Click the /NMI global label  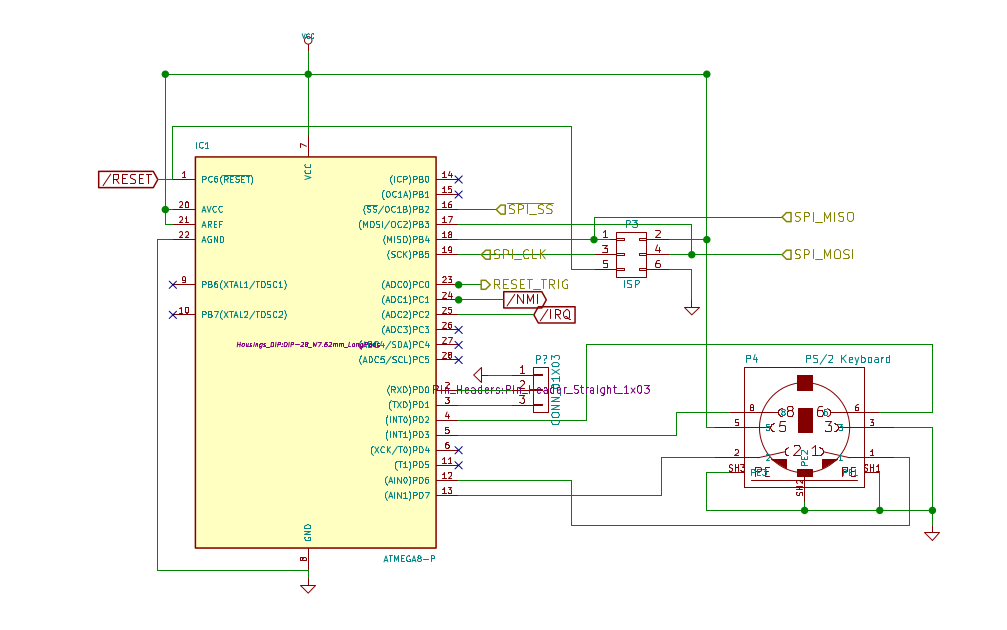tap(525, 299)
